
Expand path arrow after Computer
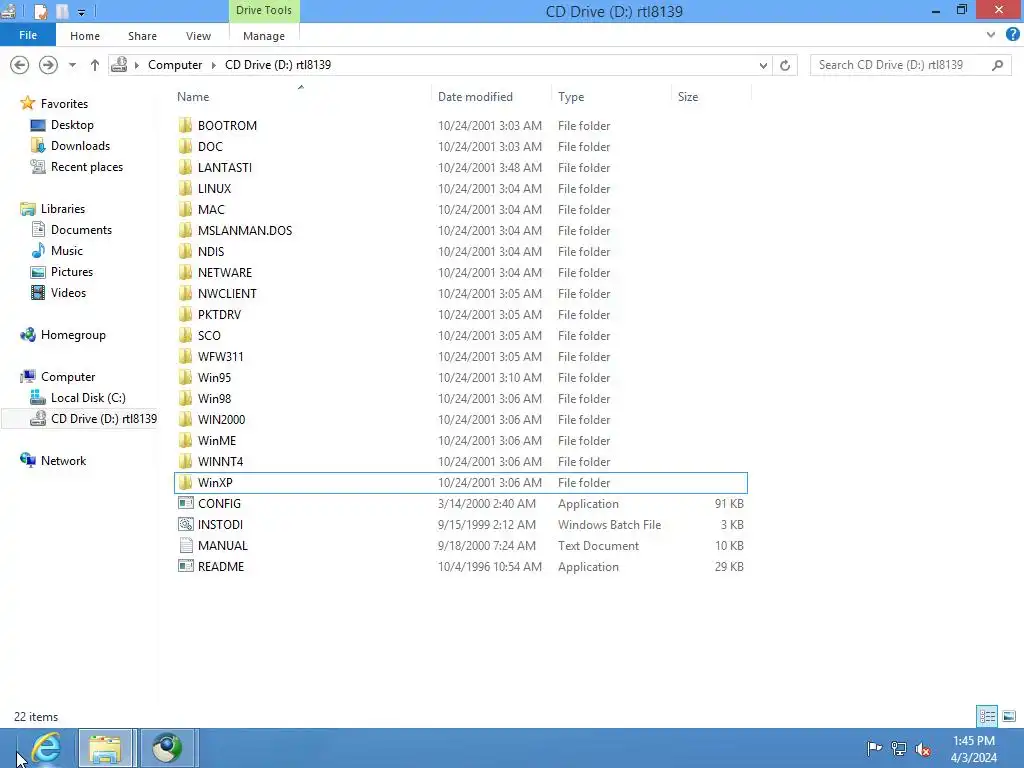pos(214,65)
